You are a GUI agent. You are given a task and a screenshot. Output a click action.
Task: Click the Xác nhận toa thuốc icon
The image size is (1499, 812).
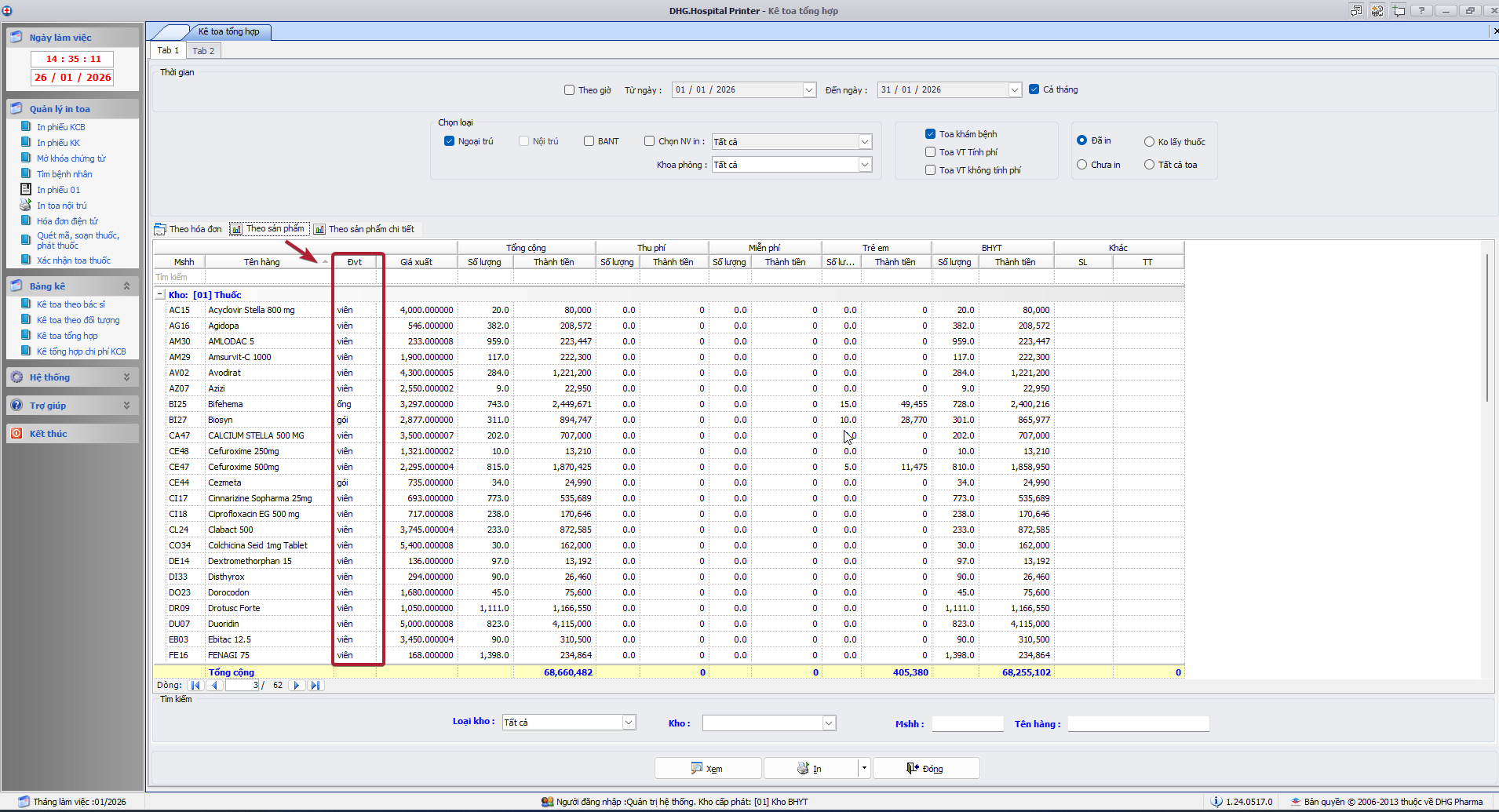[x=25, y=260]
